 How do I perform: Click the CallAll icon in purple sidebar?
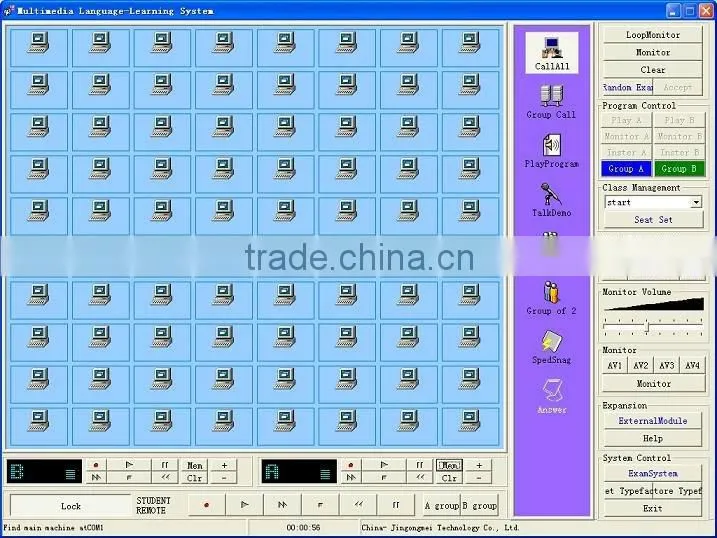point(551,53)
